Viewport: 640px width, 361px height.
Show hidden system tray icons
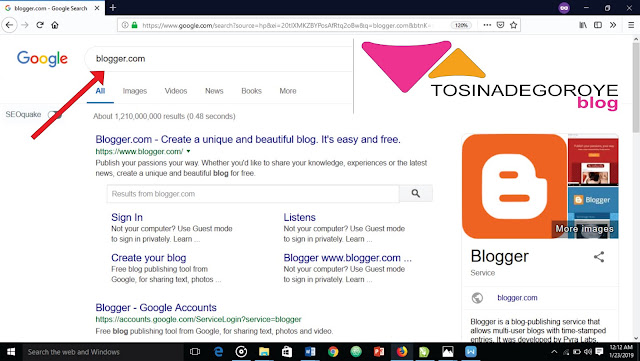click(554, 352)
